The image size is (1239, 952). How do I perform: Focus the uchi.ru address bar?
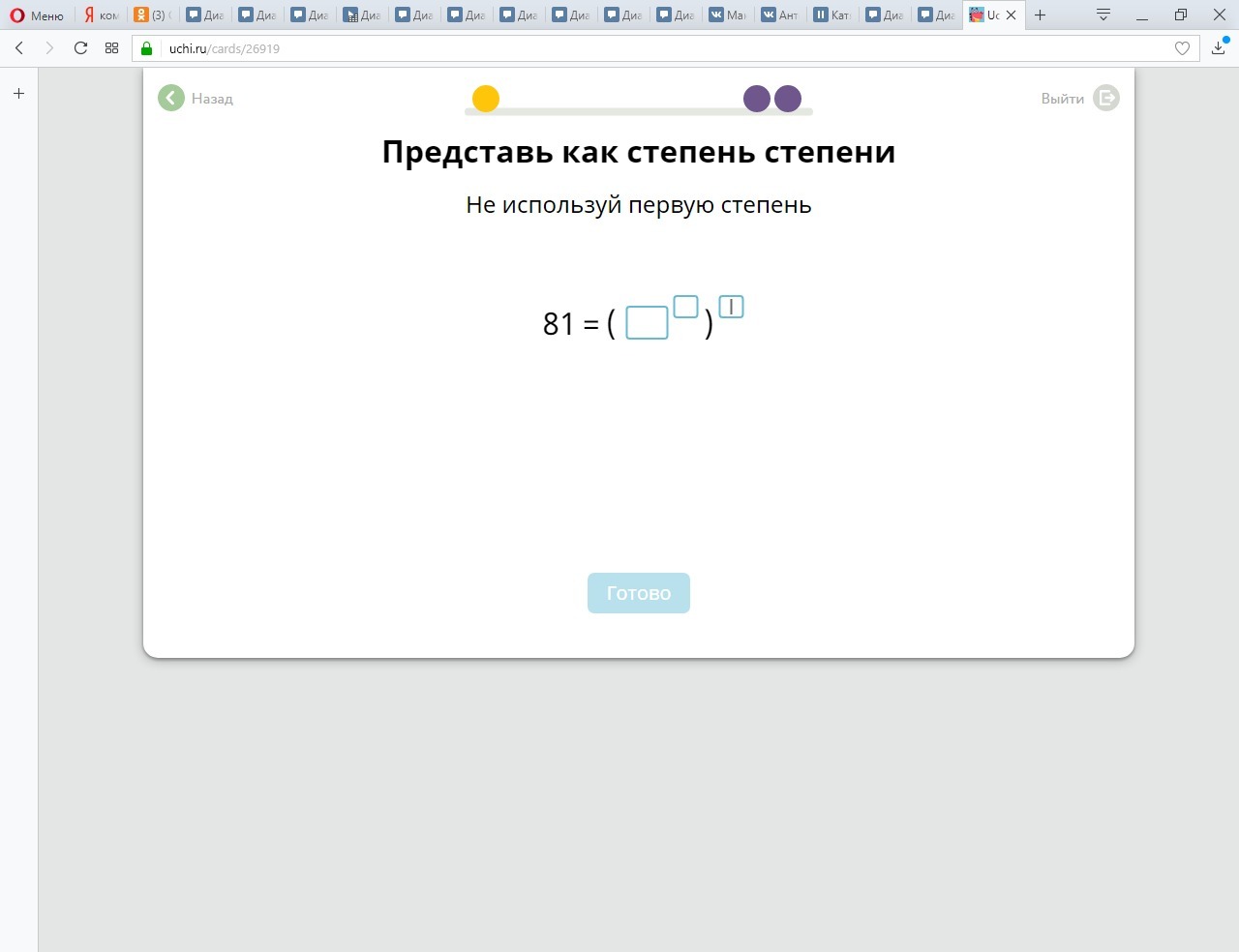point(665,48)
